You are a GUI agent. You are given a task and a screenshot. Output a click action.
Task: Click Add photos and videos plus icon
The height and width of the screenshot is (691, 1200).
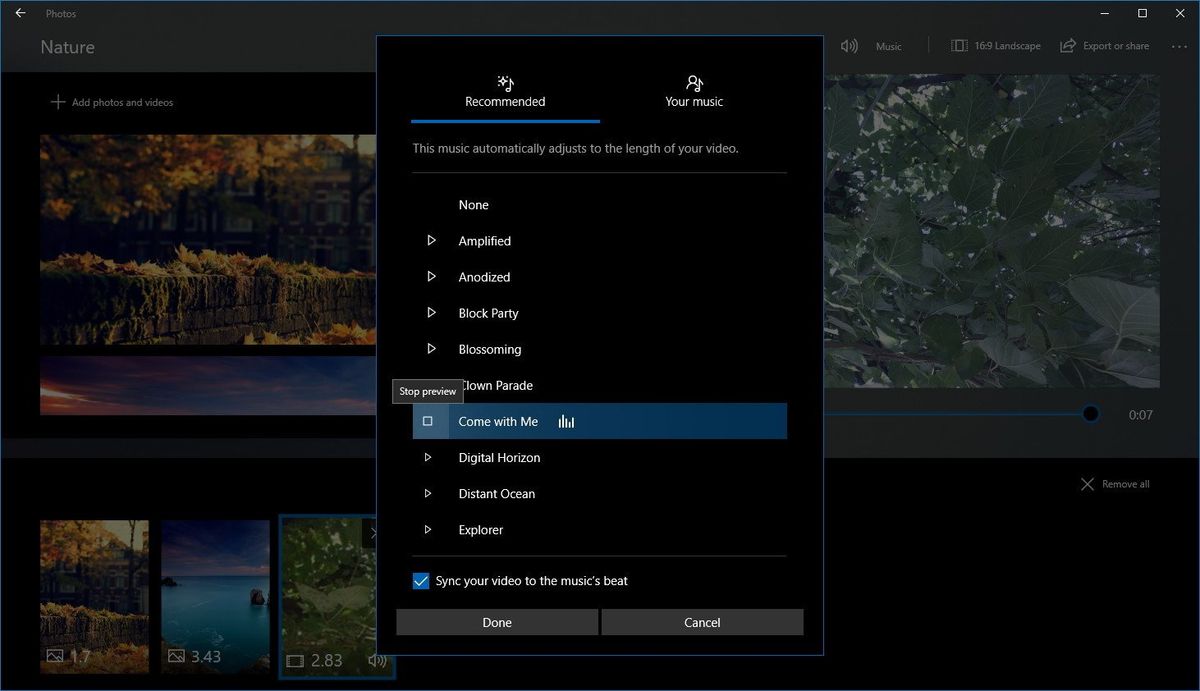[58, 101]
